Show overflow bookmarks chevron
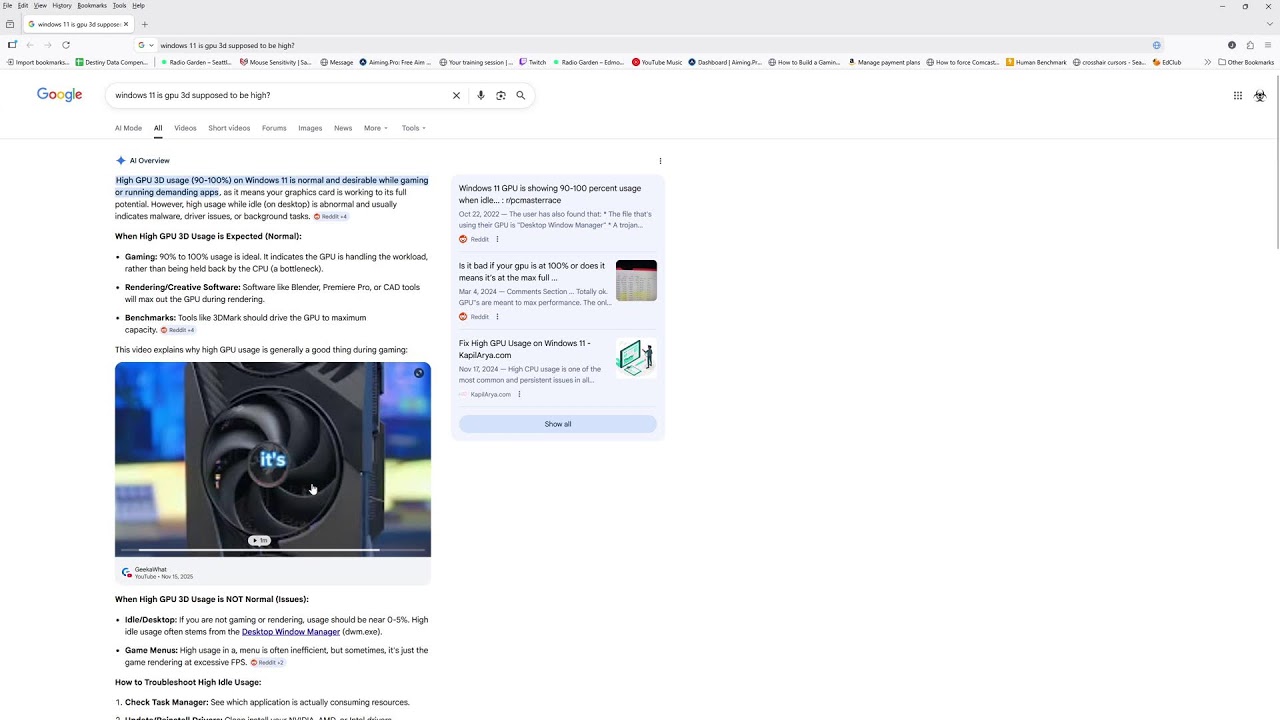 pyautogui.click(x=1207, y=62)
